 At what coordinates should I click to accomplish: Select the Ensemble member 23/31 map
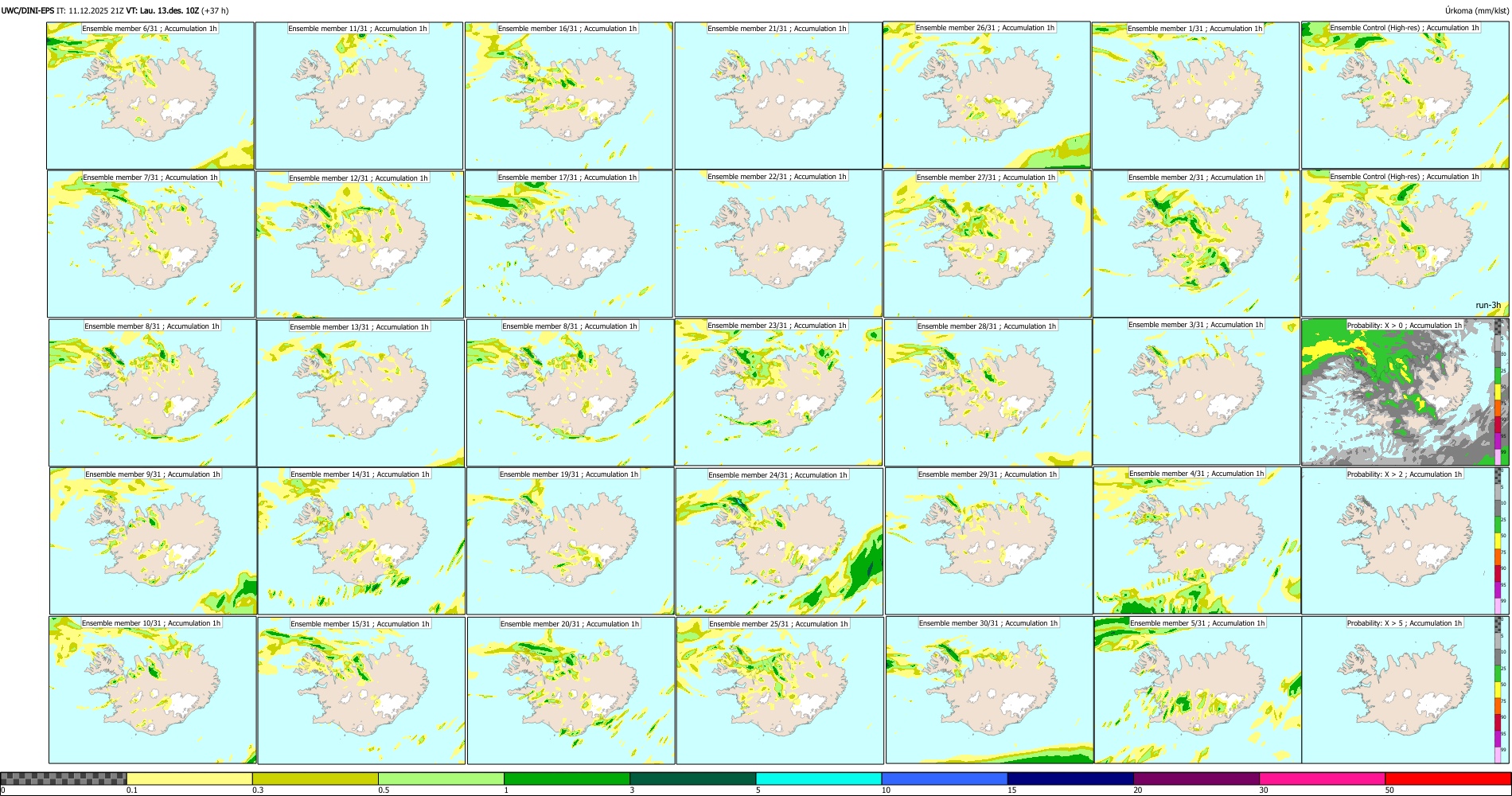tap(778, 392)
